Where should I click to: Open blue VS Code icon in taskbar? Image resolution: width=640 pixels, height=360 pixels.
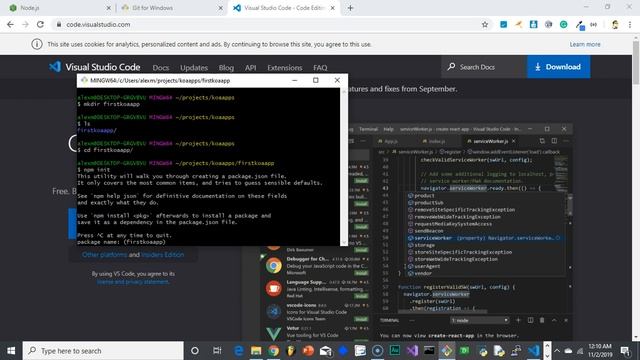[x=533, y=351]
